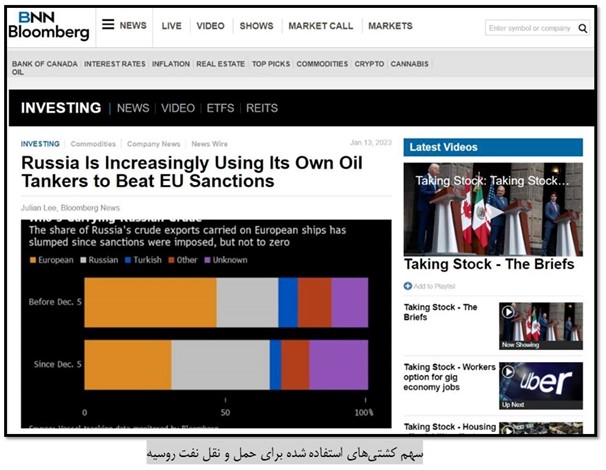Open the Taking Stock - Housing list item

pos(450,427)
